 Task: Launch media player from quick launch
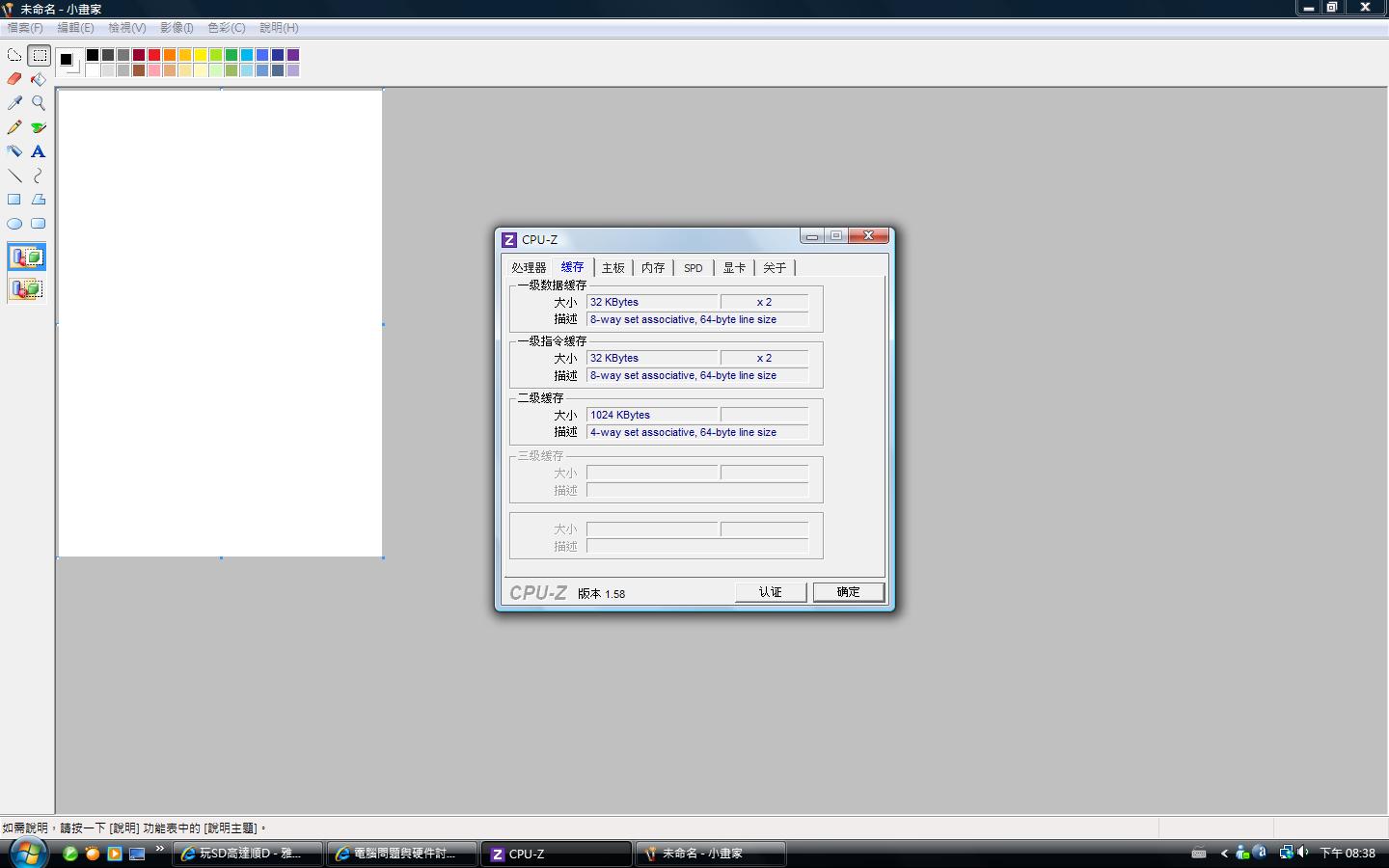pos(115,854)
